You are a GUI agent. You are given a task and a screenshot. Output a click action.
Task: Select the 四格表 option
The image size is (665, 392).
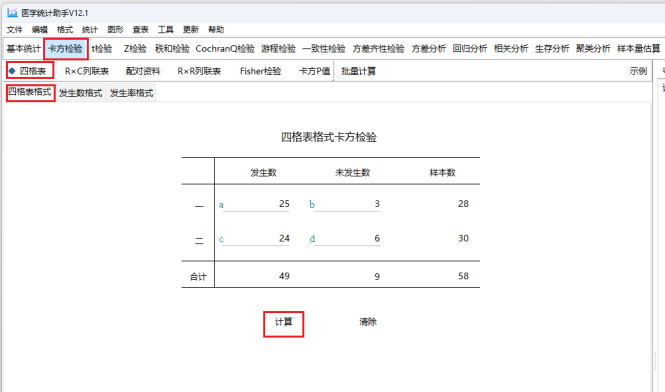30,70
